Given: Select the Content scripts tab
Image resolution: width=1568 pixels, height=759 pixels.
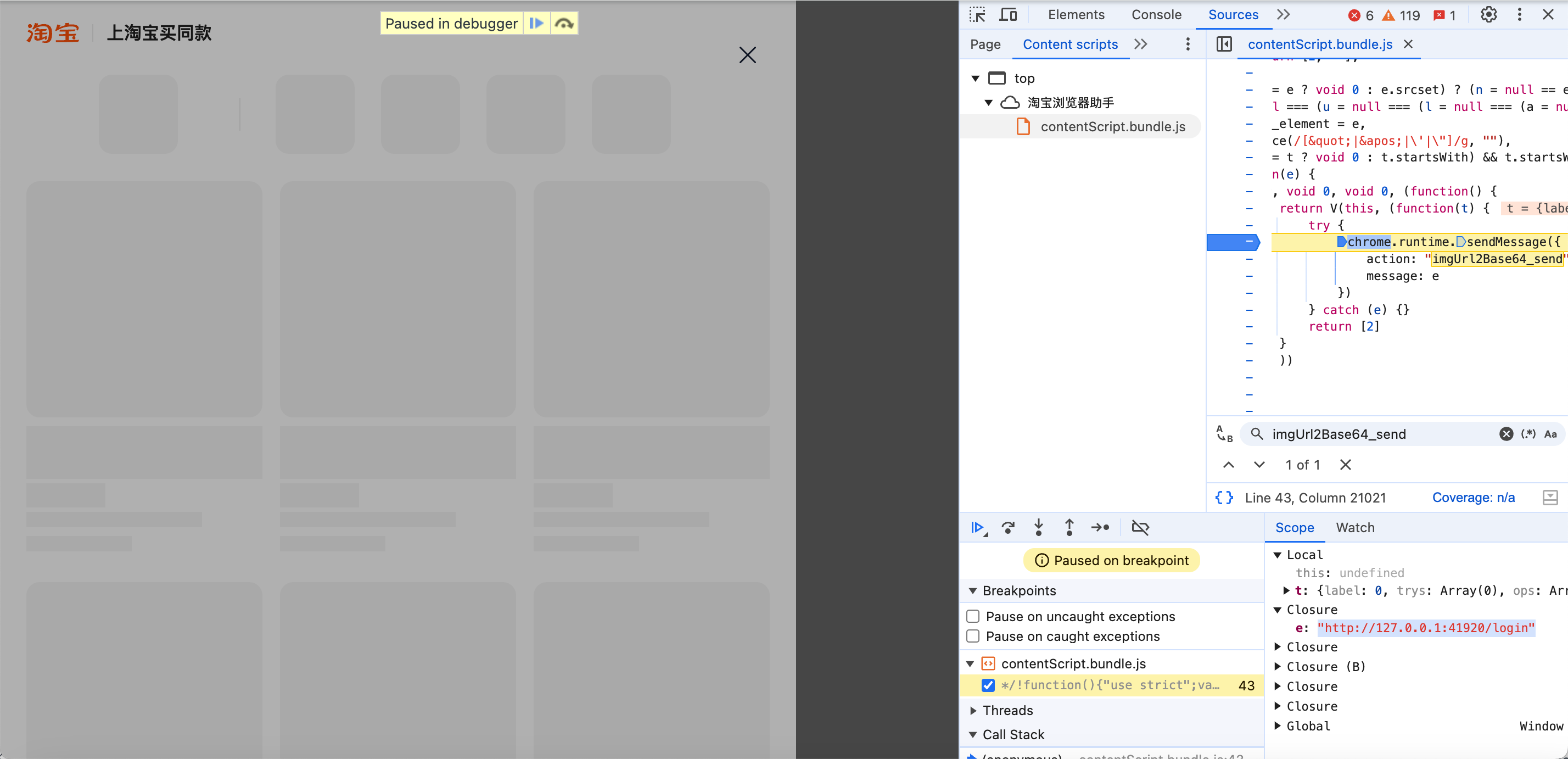Looking at the screenshot, I should click(x=1070, y=44).
